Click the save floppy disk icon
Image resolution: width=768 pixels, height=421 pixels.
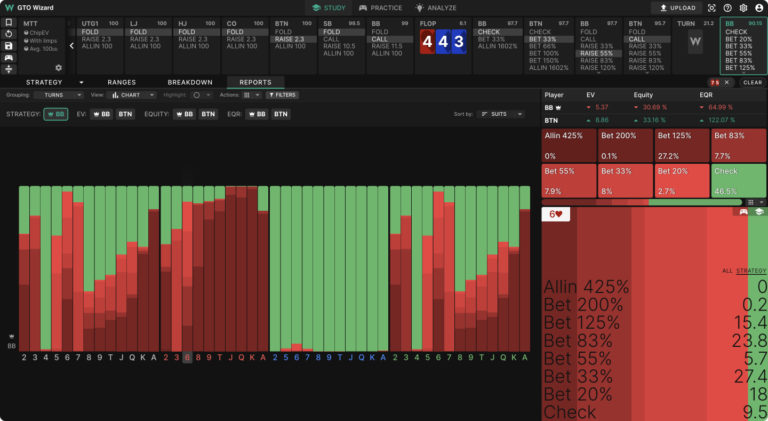[x=9, y=46]
